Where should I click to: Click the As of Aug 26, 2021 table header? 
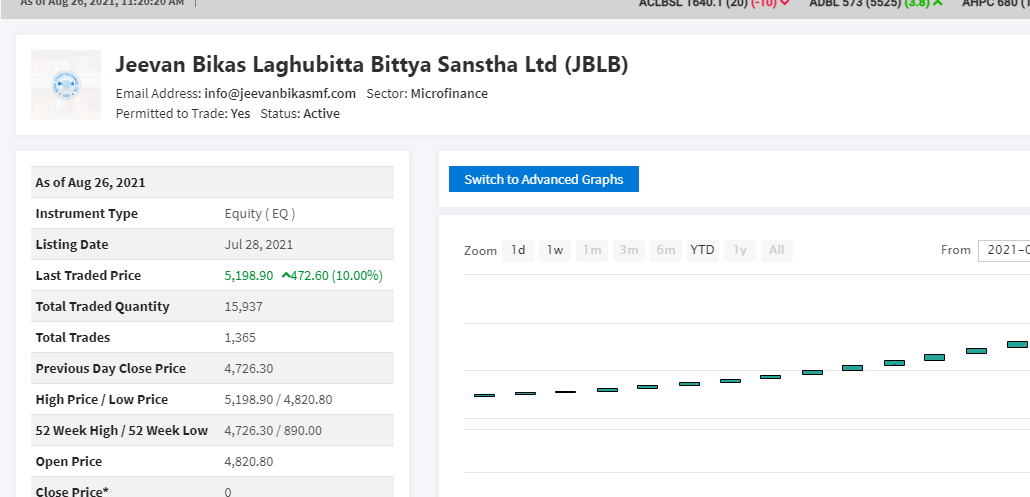coord(212,183)
